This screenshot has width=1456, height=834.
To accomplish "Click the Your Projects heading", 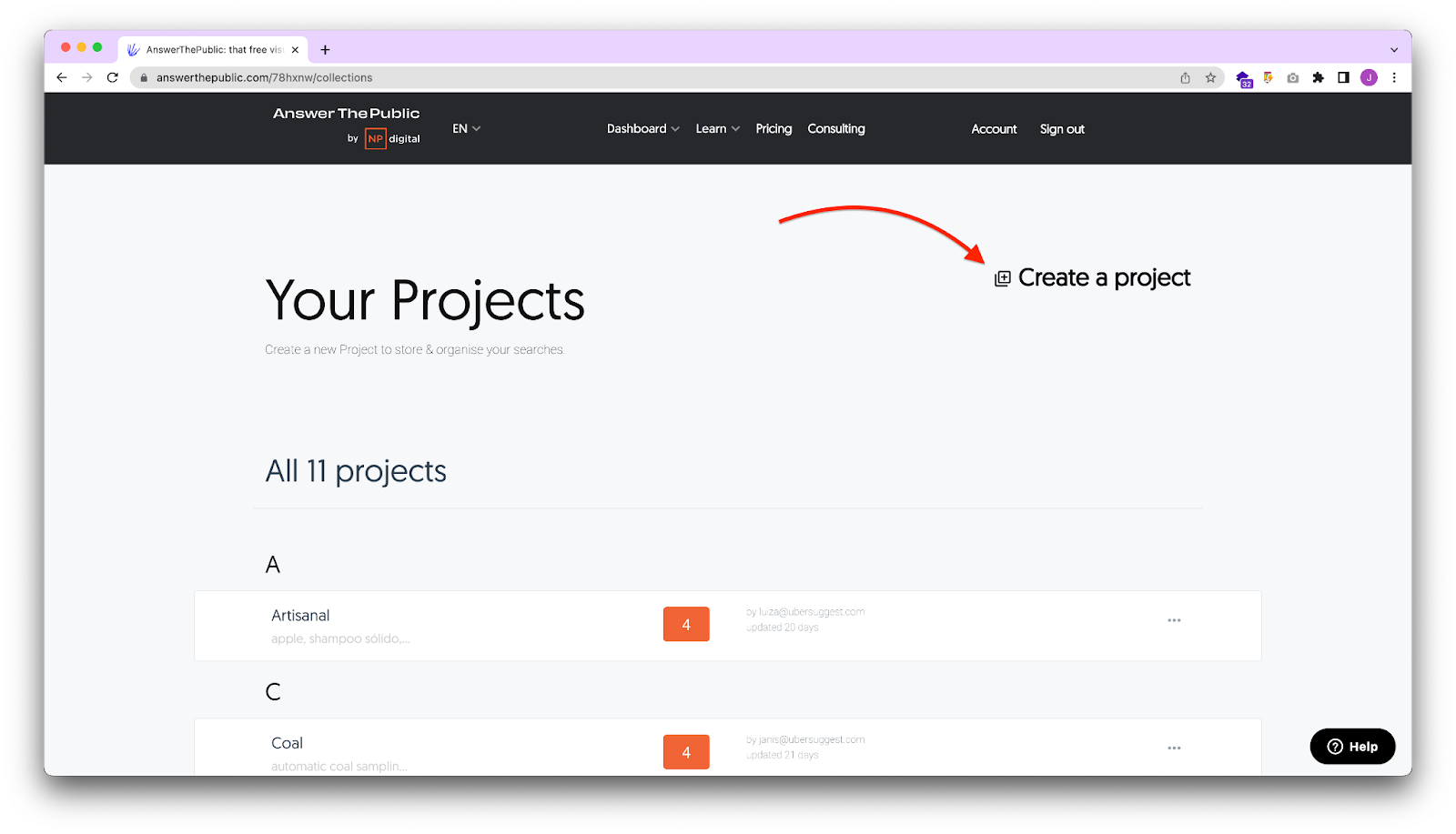I will [x=425, y=301].
